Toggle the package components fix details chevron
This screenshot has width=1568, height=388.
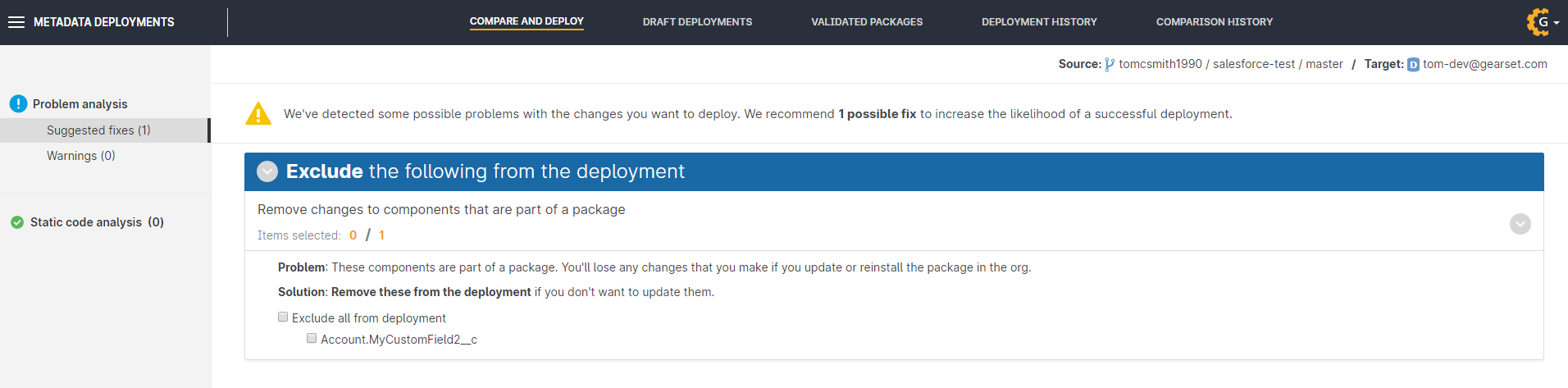1520,224
